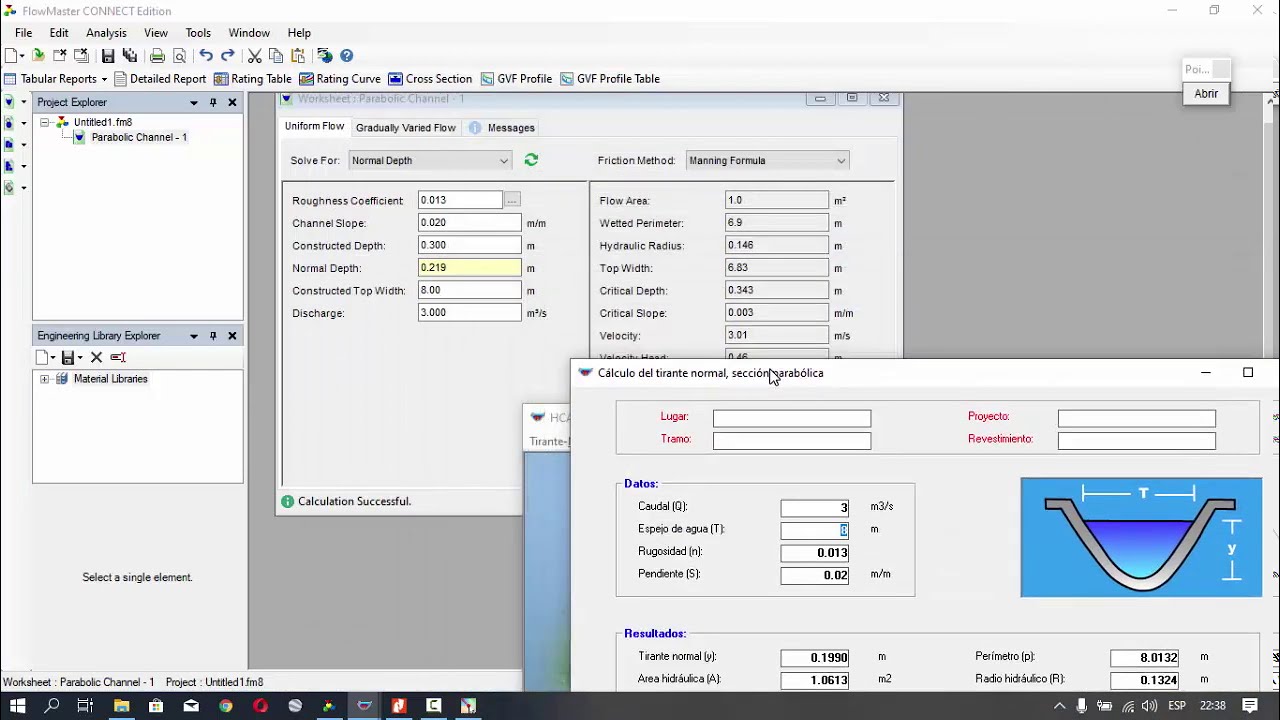Open File Explorer from the taskbar
This screenshot has height=720, width=1280.
121,706
